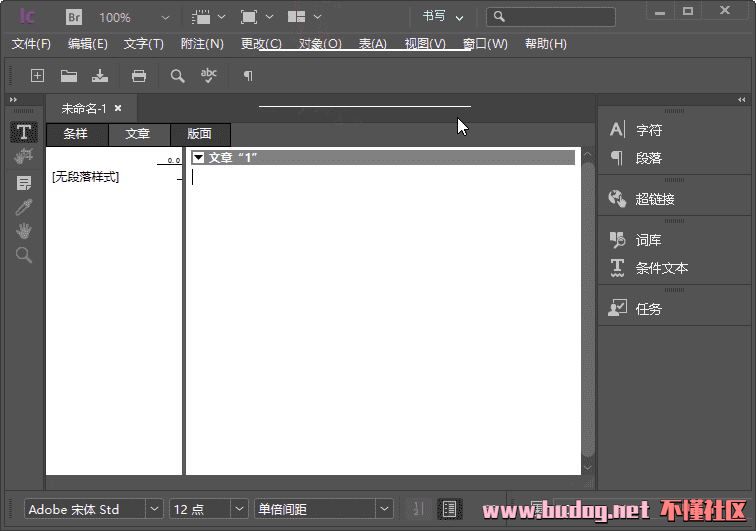Toggle hidden characters with the pilcrow icon
This screenshot has height=531, width=756.
click(248, 76)
